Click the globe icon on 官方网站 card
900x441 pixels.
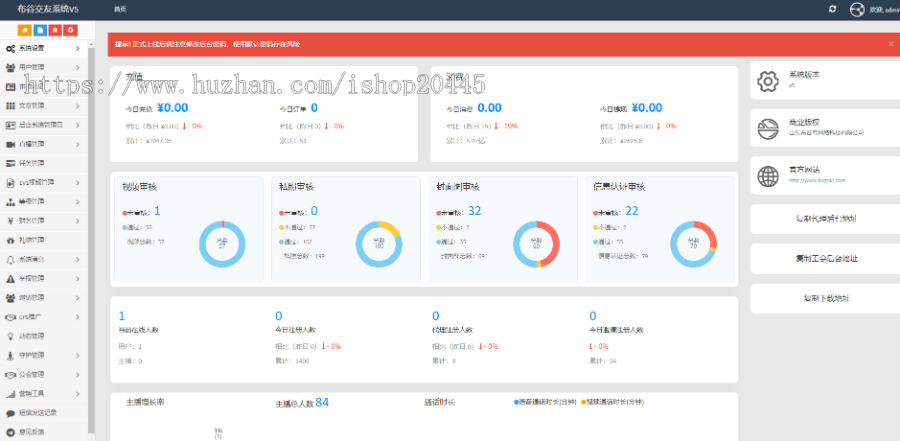(768, 176)
